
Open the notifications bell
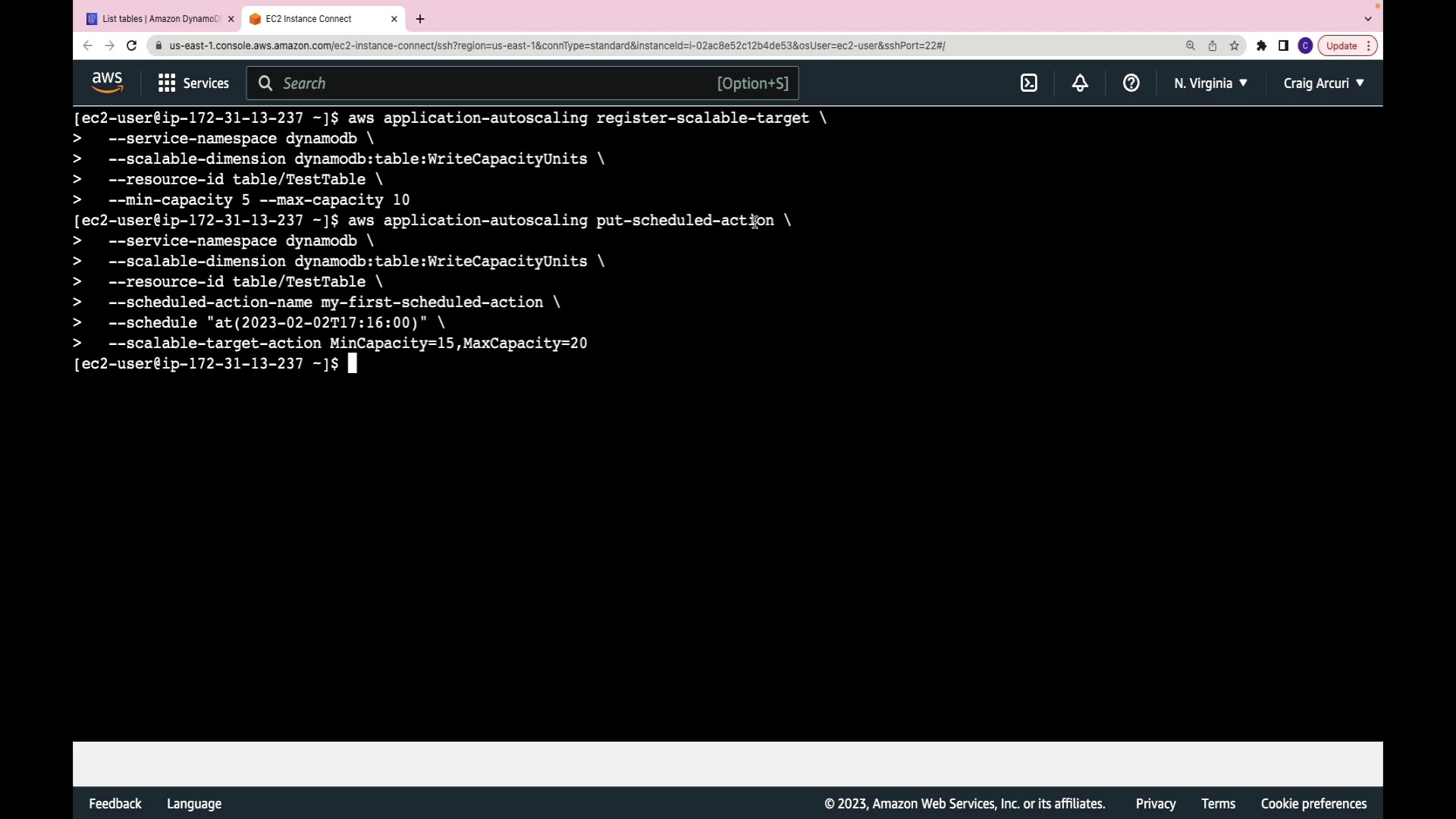[1080, 83]
